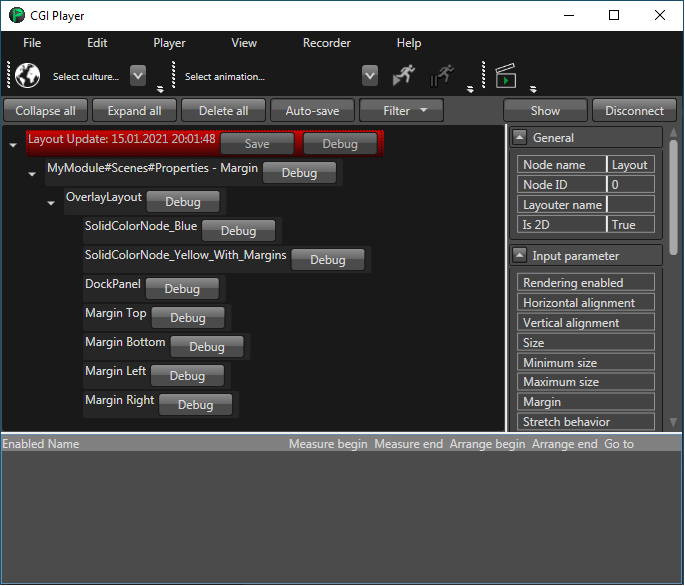Viewport: 685px width, 586px height.
Task: Collapse the General properties section
Action: coord(519,137)
